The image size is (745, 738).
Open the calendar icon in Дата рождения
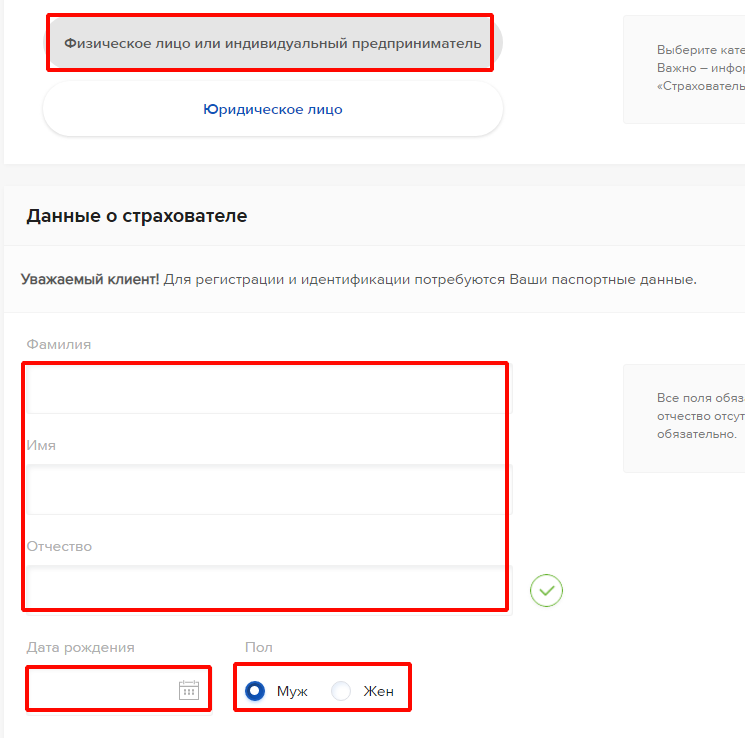tap(189, 690)
